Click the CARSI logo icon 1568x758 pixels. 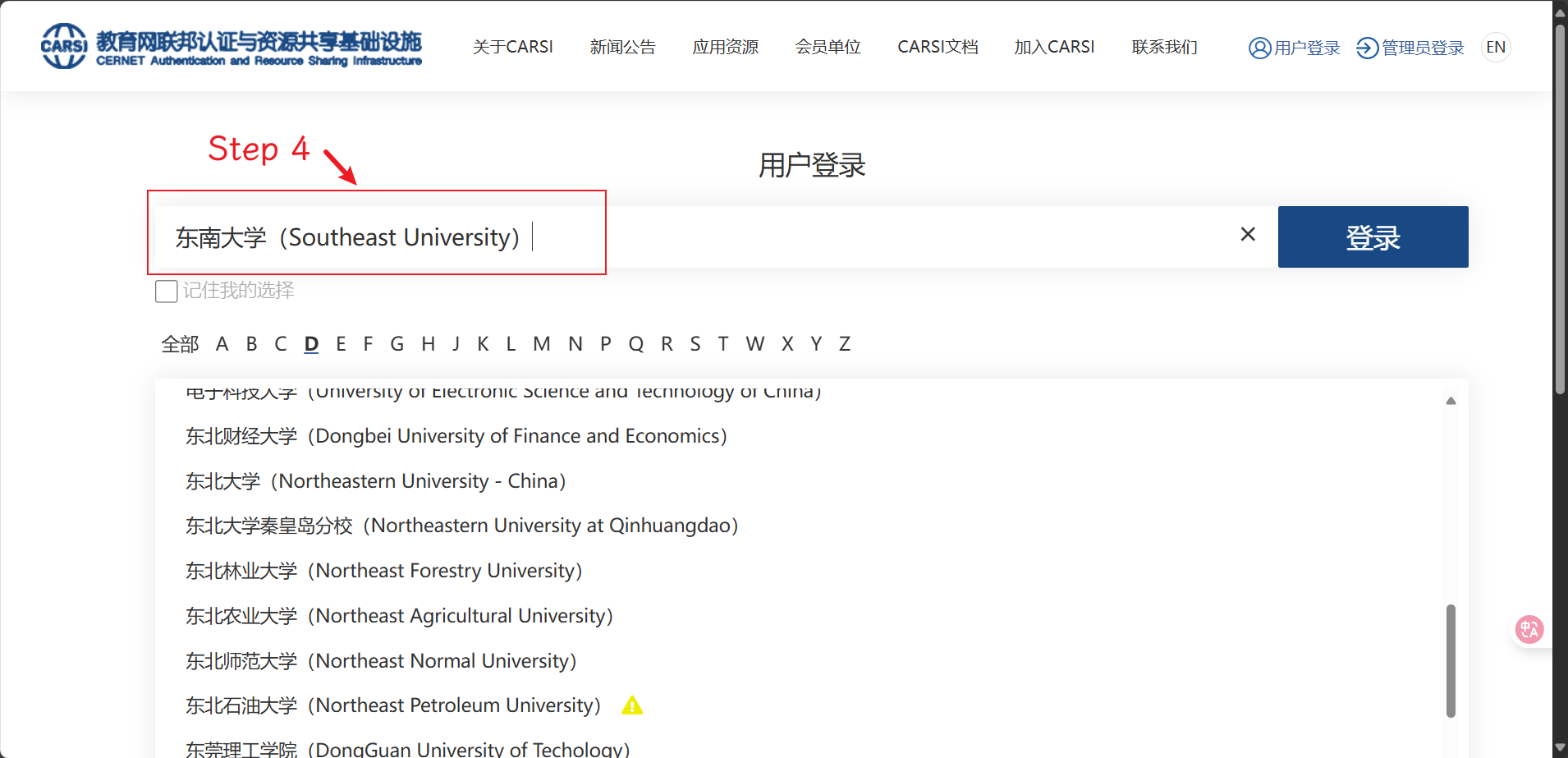[64, 46]
